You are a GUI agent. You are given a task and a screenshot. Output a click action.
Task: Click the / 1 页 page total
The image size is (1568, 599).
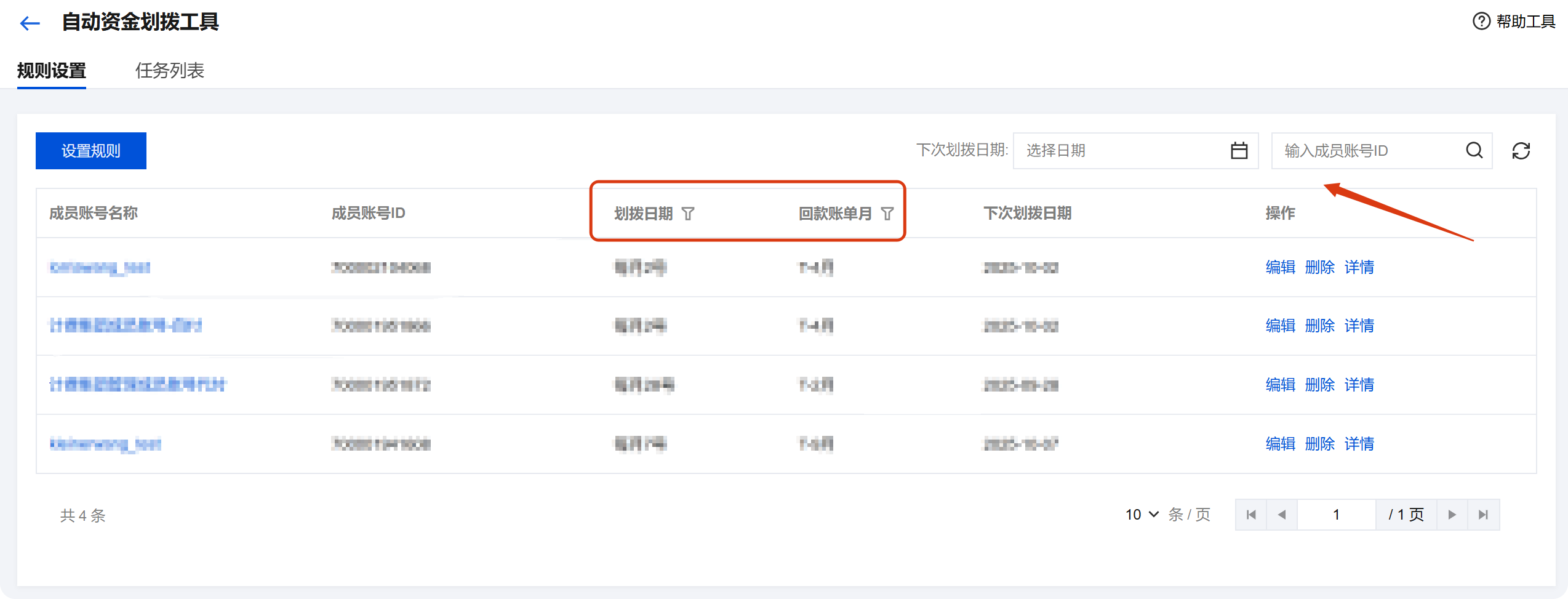1406,515
